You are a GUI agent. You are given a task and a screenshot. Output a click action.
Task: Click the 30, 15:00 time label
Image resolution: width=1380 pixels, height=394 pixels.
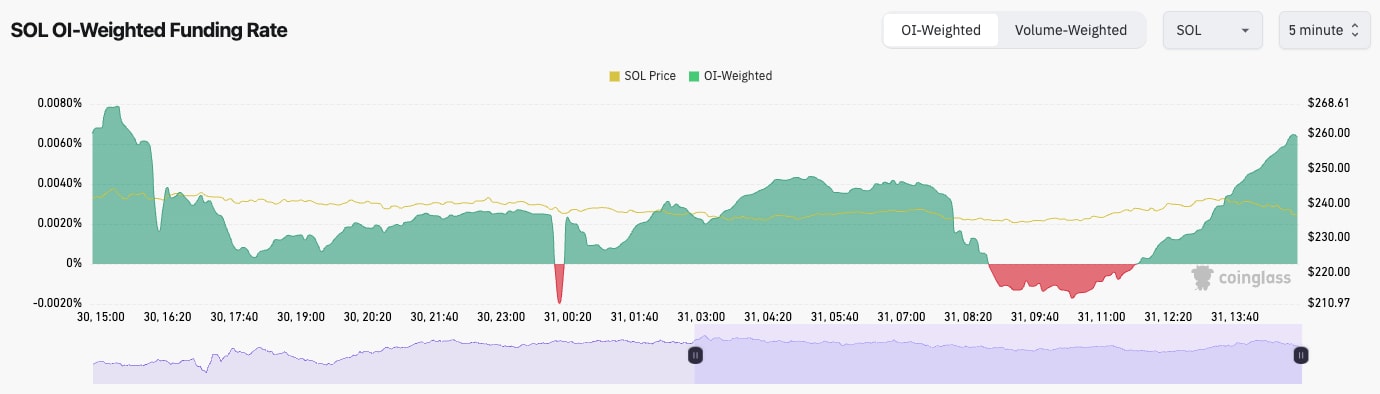pos(101,317)
